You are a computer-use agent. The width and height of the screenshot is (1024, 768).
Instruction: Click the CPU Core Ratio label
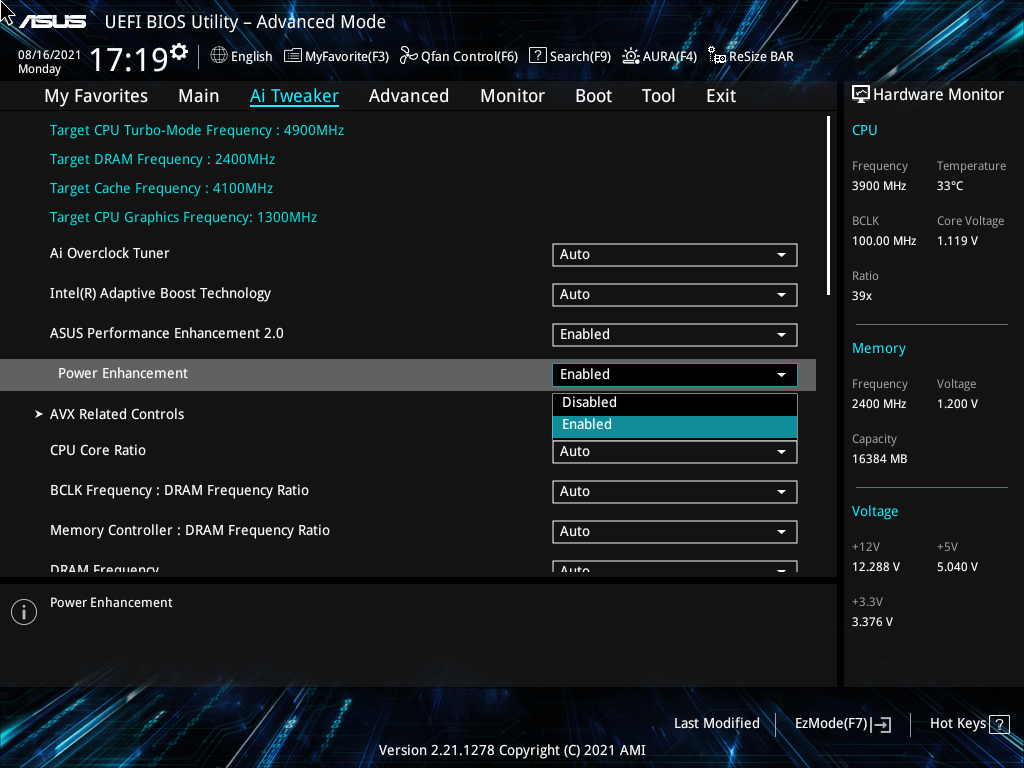pos(98,451)
